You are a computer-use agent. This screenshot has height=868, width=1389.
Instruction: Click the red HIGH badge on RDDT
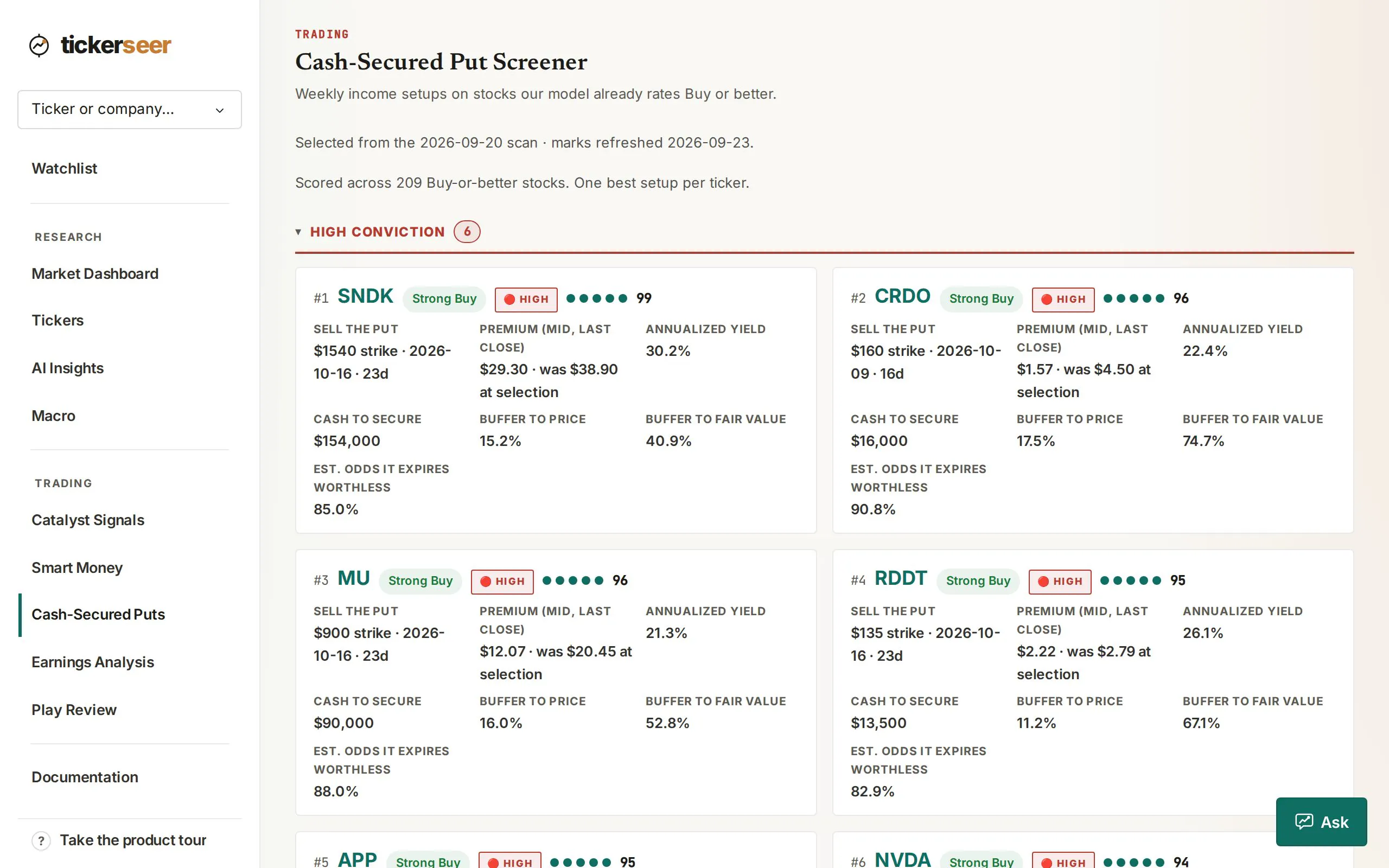tap(1060, 581)
